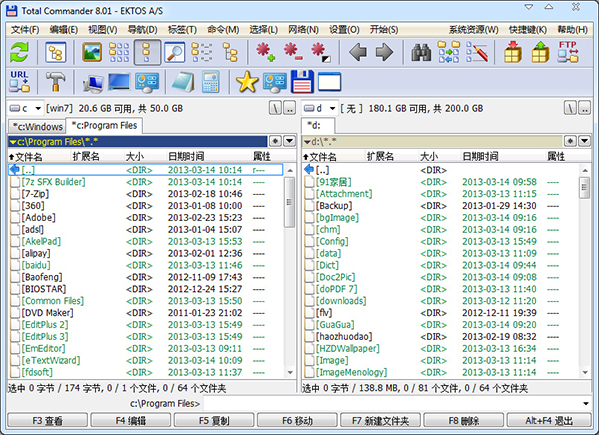This screenshot has width=599, height=435.
Task: Open the calculator icon in toolbar
Action: 210,82
